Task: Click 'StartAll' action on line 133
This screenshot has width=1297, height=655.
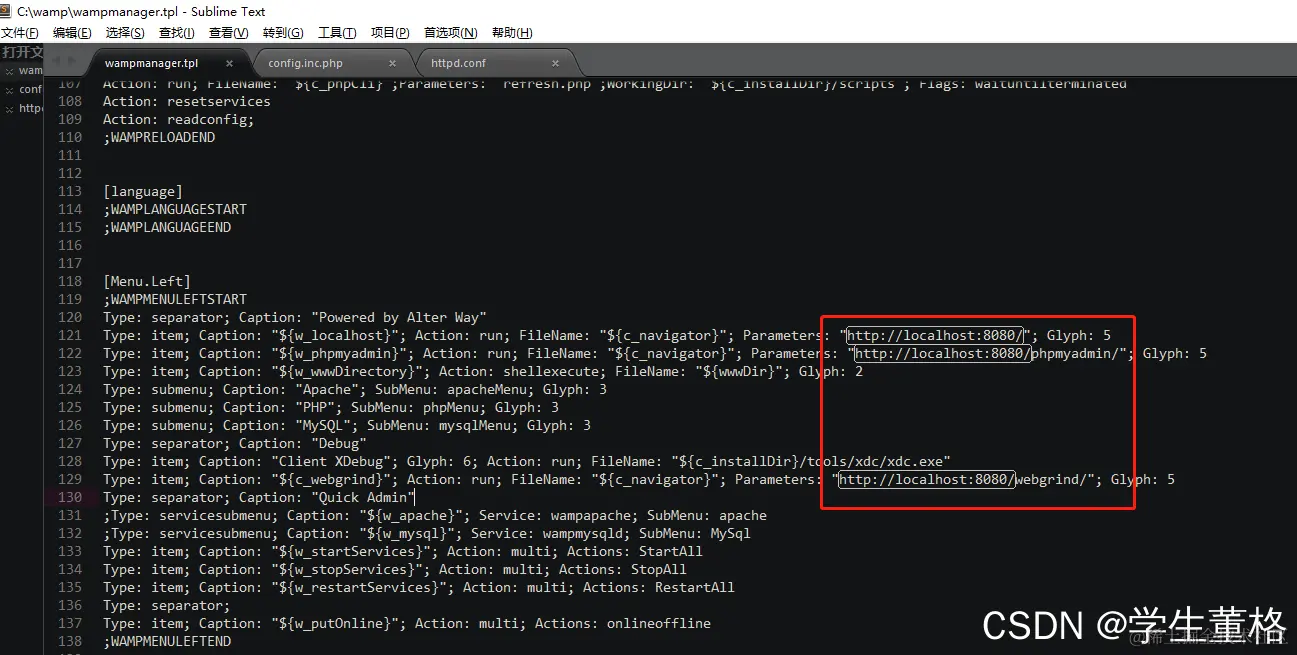Action: point(671,551)
